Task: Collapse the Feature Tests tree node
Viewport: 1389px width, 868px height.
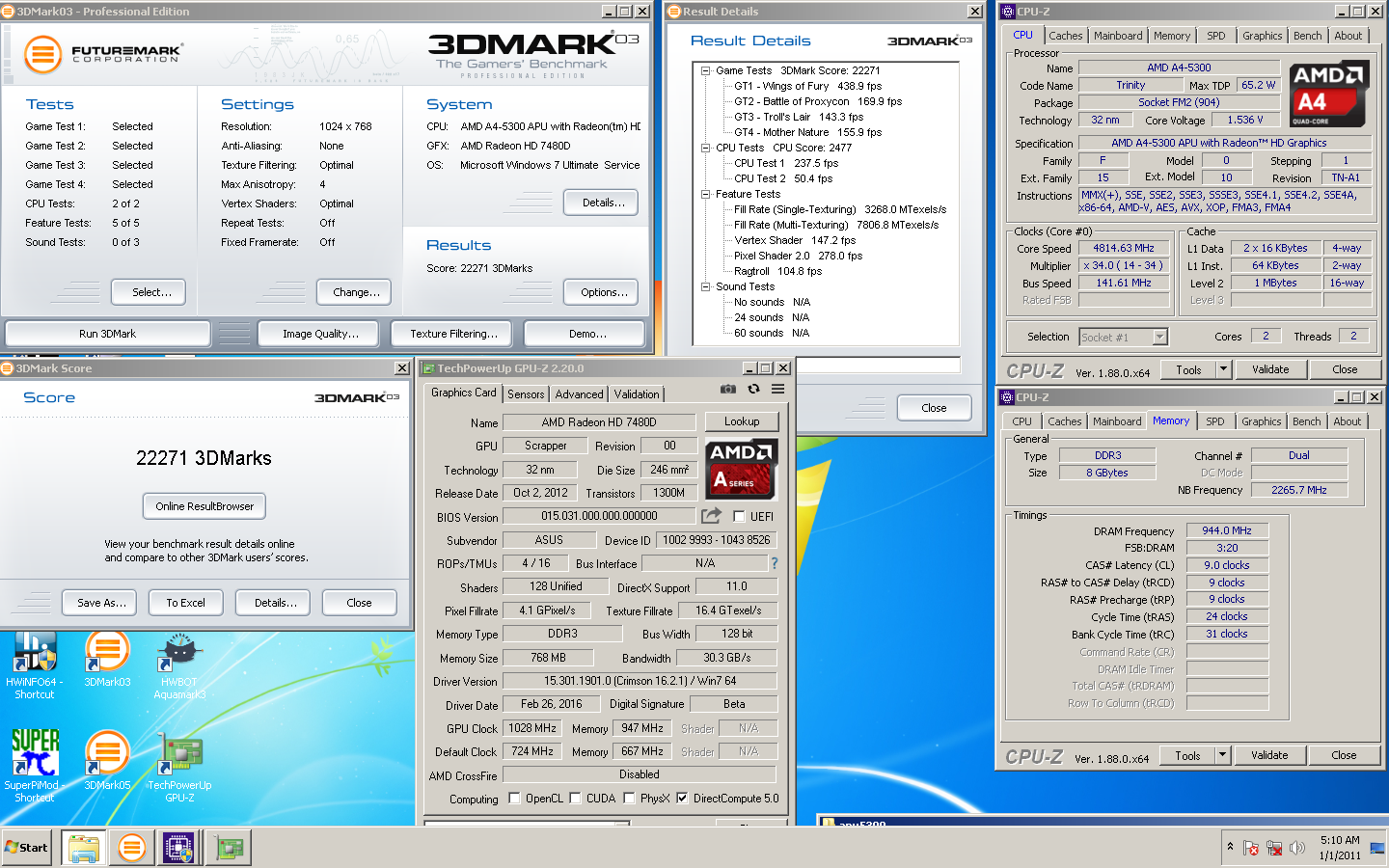Action: [705, 194]
